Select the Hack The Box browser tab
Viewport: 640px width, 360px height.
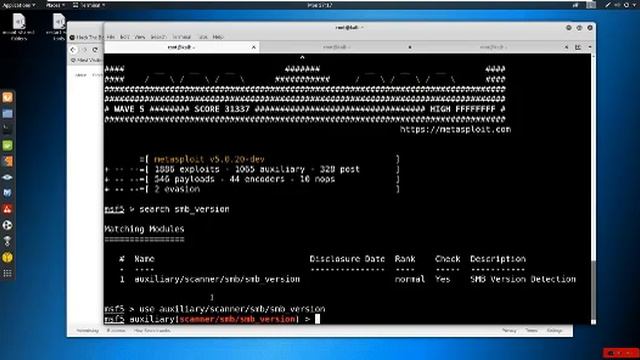[87, 37]
